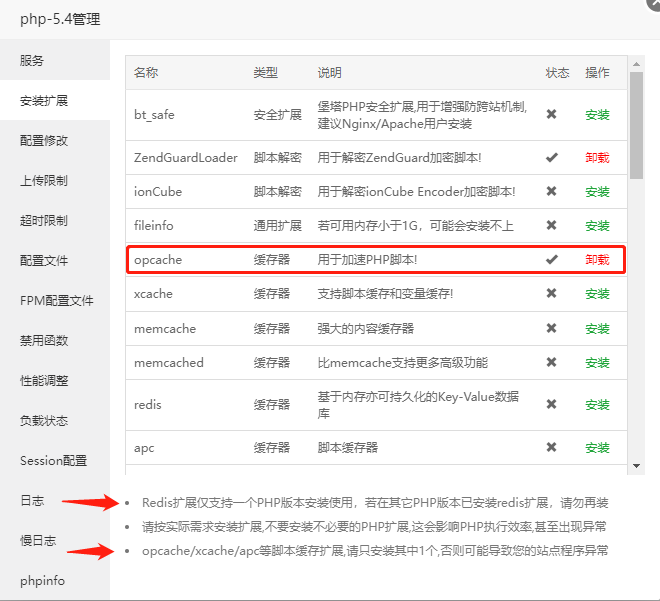This screenshot has height=601, width=660.
Task: Install the bt_safe extension
Action: [x=597, y=114]
